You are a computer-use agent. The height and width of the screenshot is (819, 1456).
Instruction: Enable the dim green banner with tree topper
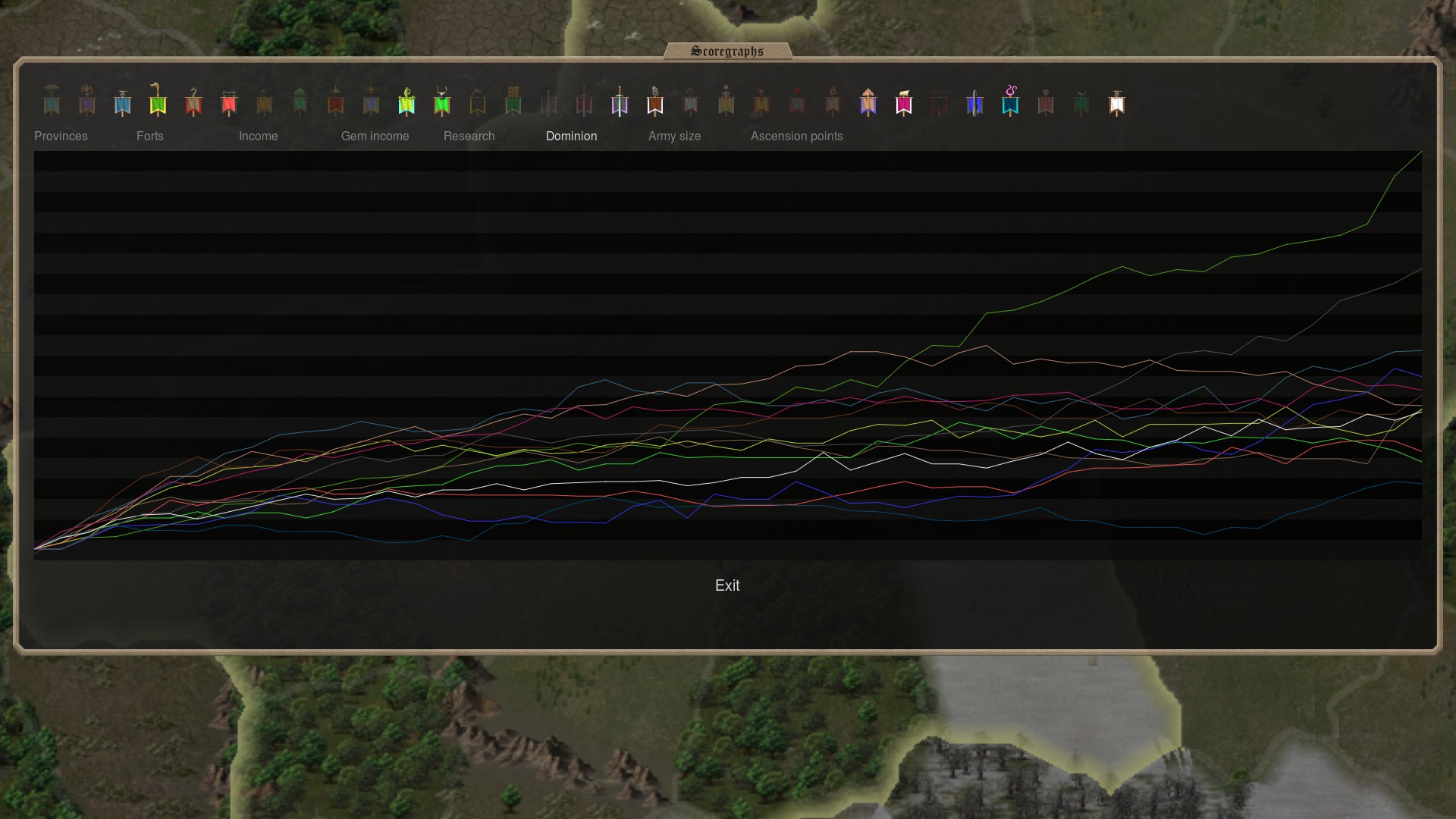click(300, 101)
